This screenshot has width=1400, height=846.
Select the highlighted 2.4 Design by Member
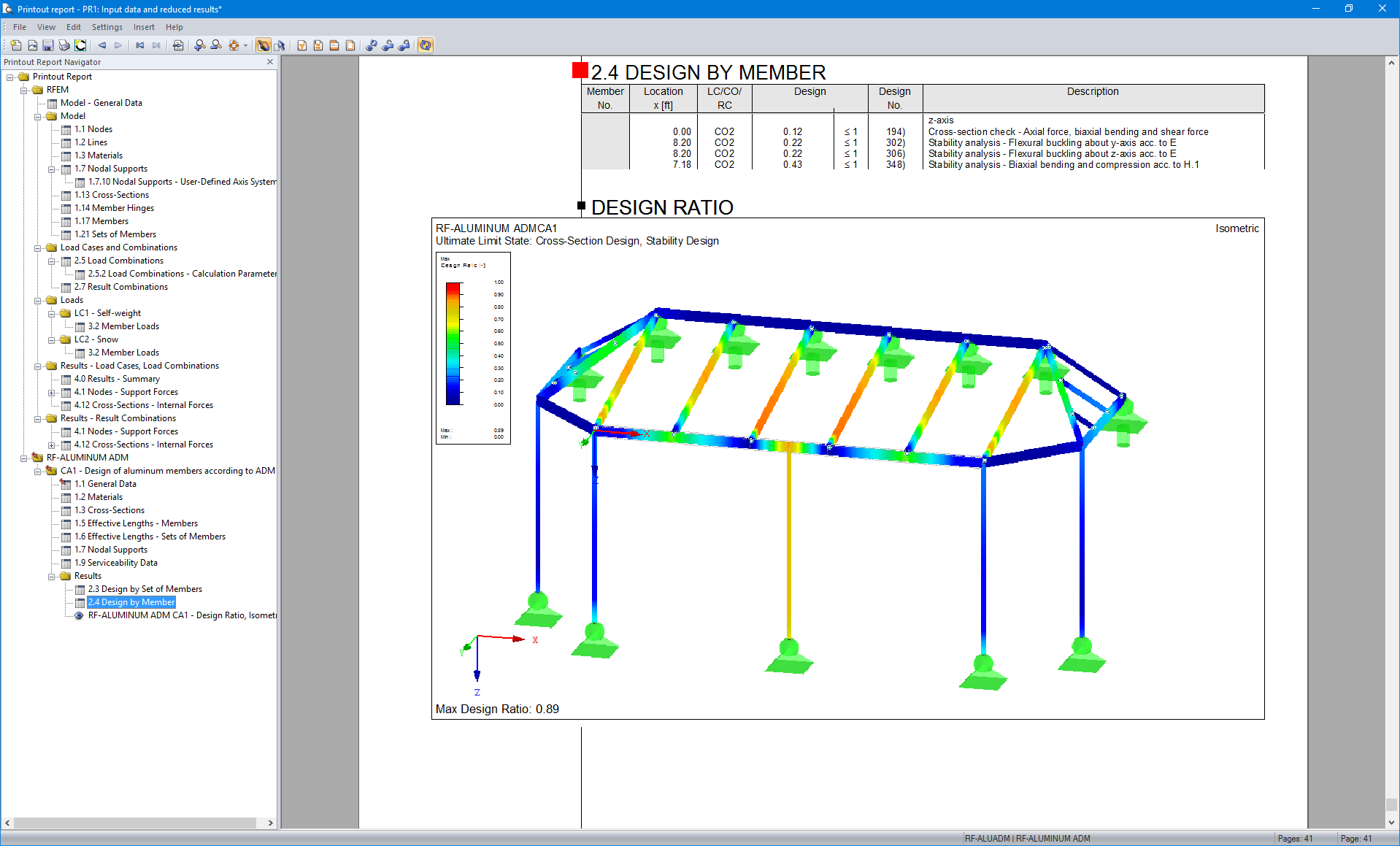(x=131, y=602)
